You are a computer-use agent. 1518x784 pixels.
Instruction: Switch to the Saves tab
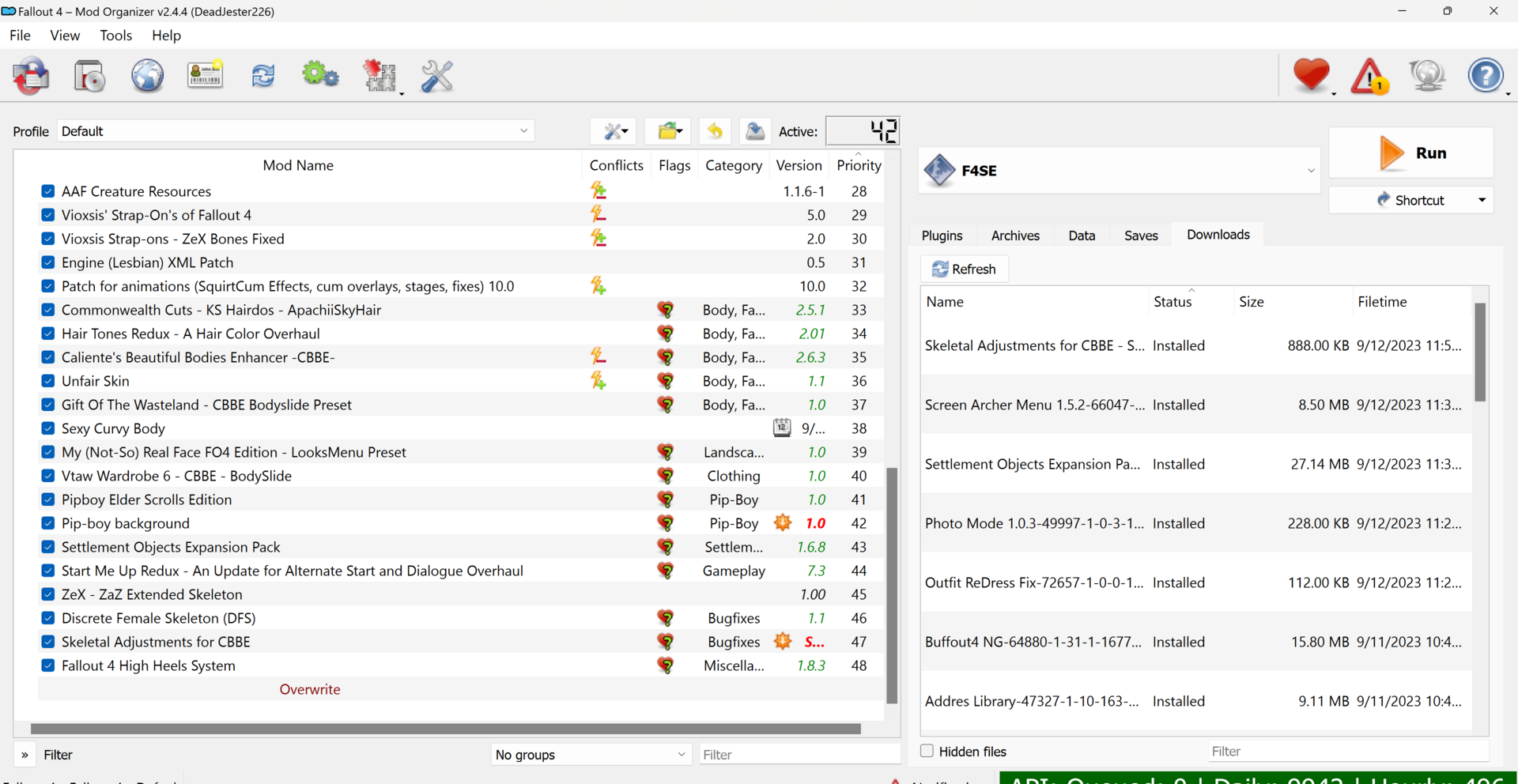(x=1141, y=236)
